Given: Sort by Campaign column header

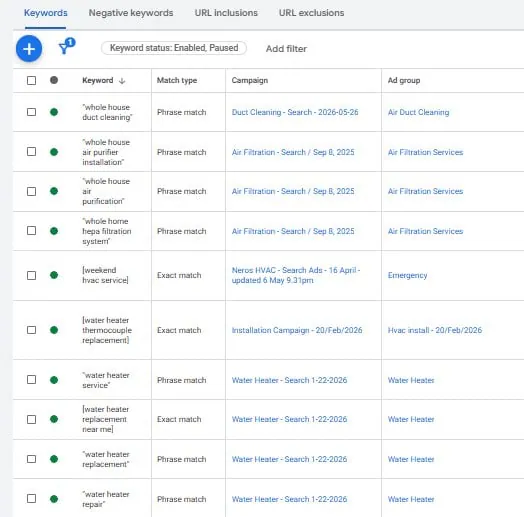Looking at the screenshot, I should (x=250, y=81).
